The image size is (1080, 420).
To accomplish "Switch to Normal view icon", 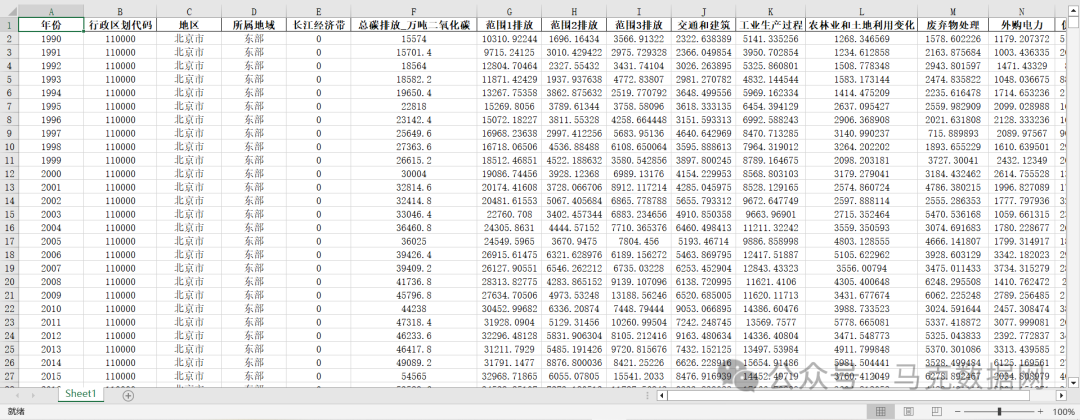I will 880,411.
